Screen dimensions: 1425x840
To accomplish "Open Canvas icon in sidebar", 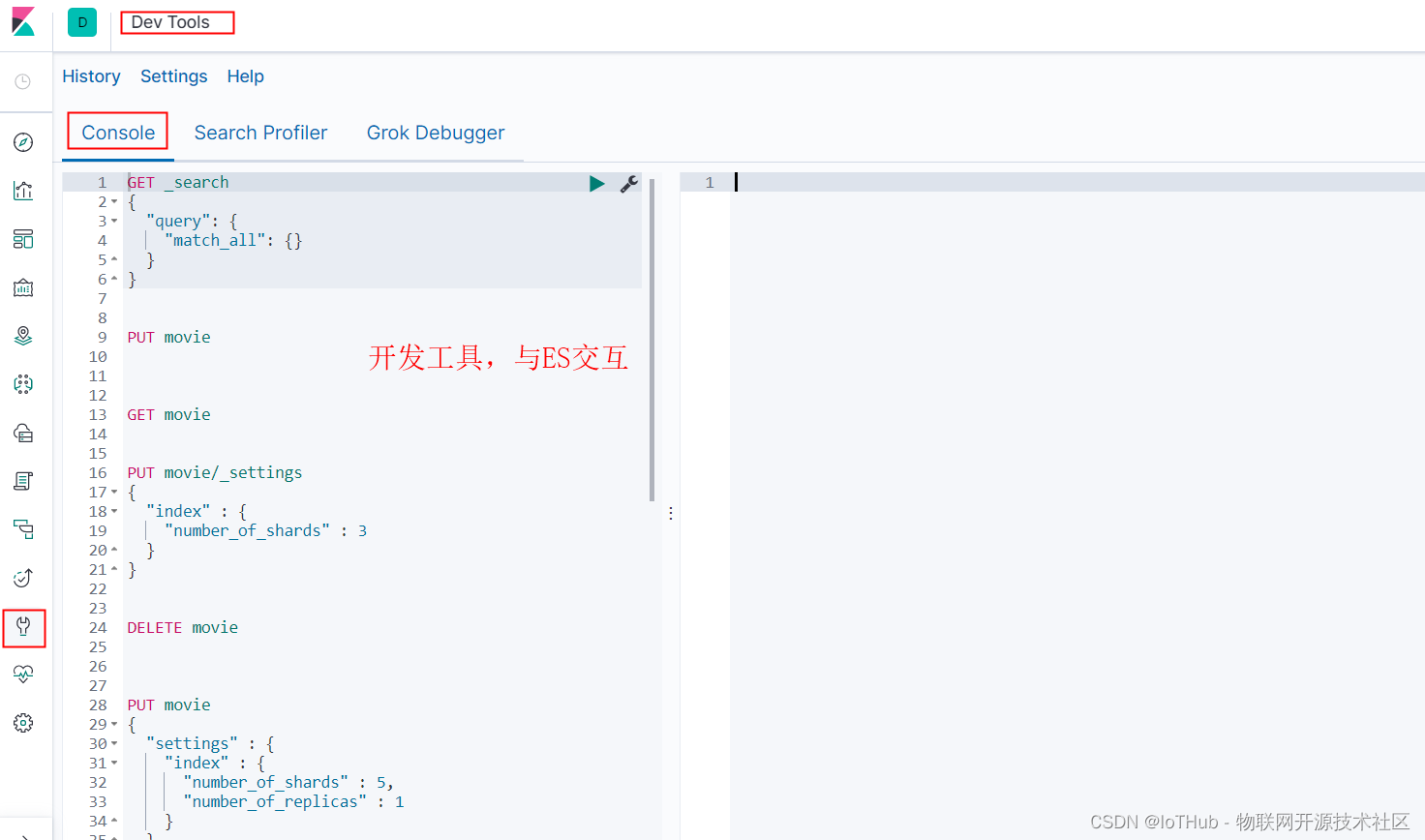I will (23, 287).
